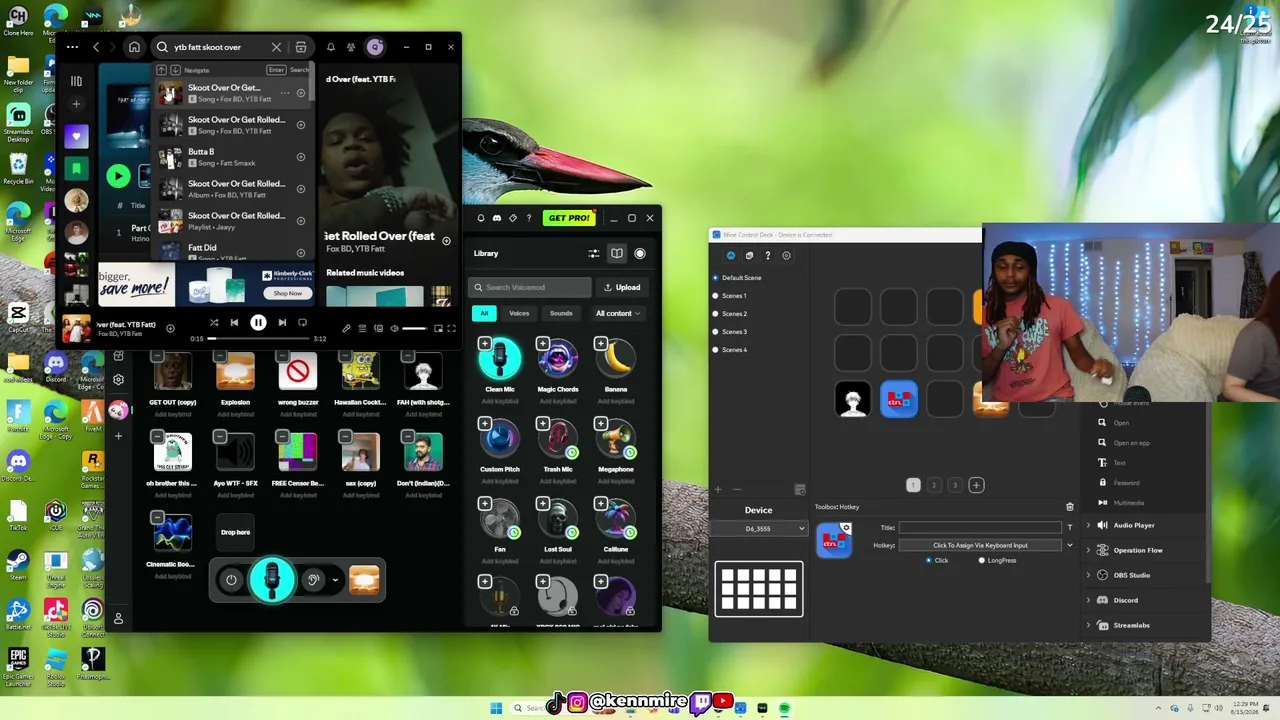Open Voicemod library filter settings icon
Viewport: 1280px width, 720px height.
coord(594,253)
